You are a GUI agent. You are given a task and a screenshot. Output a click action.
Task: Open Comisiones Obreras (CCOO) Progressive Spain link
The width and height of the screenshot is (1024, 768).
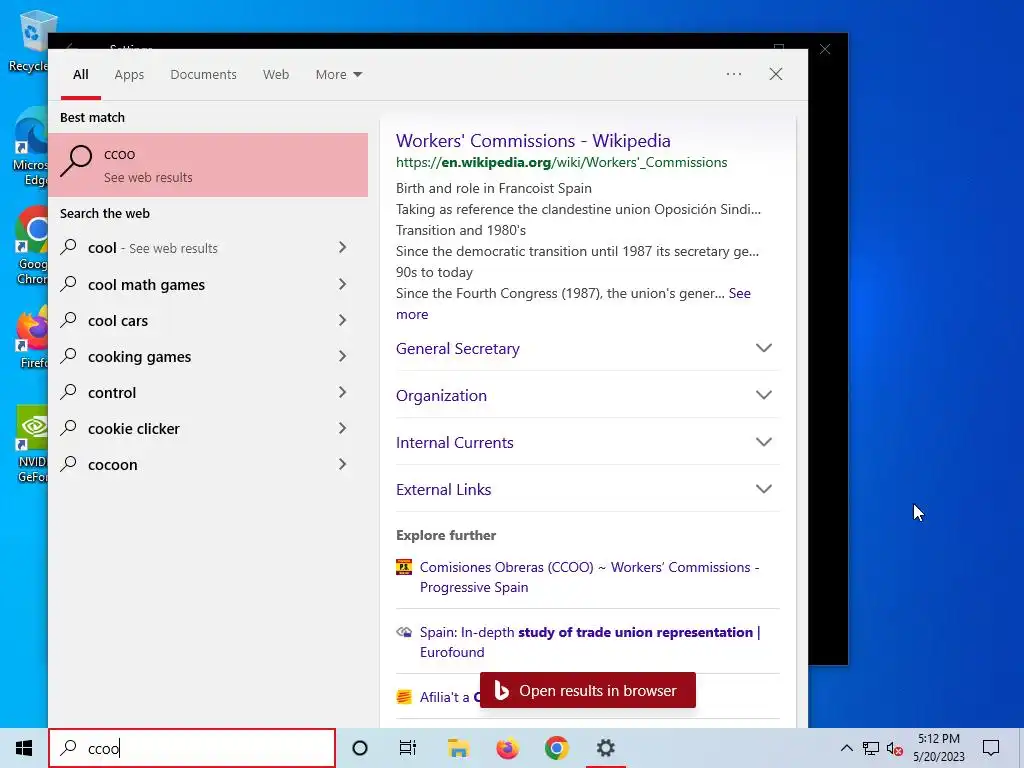589,577
